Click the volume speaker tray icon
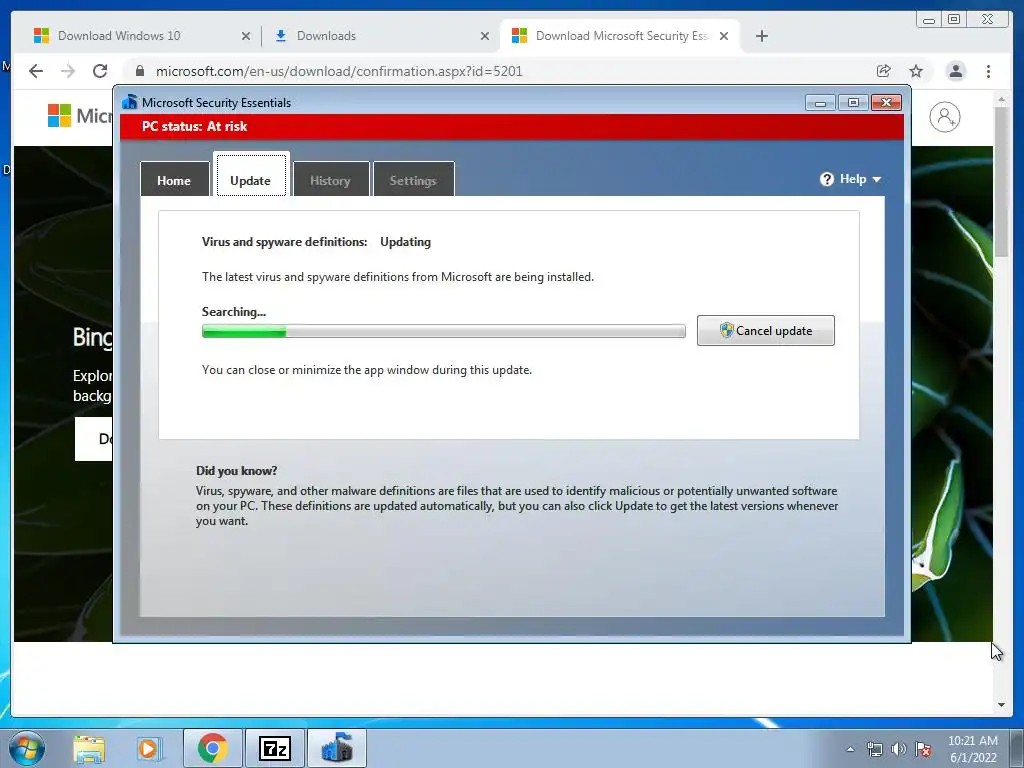Screen dimensions: 1024x768 pos(899,749)
